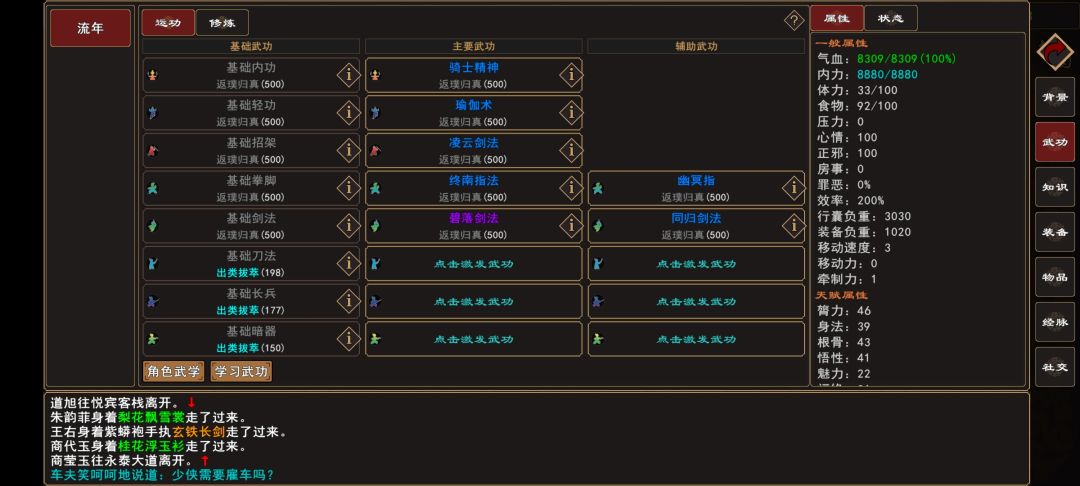Switch to the 修炼 tab

(222, 23)
